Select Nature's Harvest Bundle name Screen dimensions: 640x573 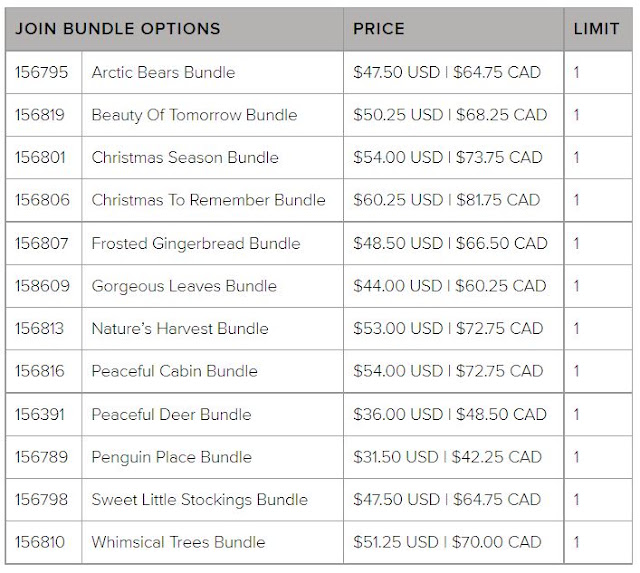[180, 329]
